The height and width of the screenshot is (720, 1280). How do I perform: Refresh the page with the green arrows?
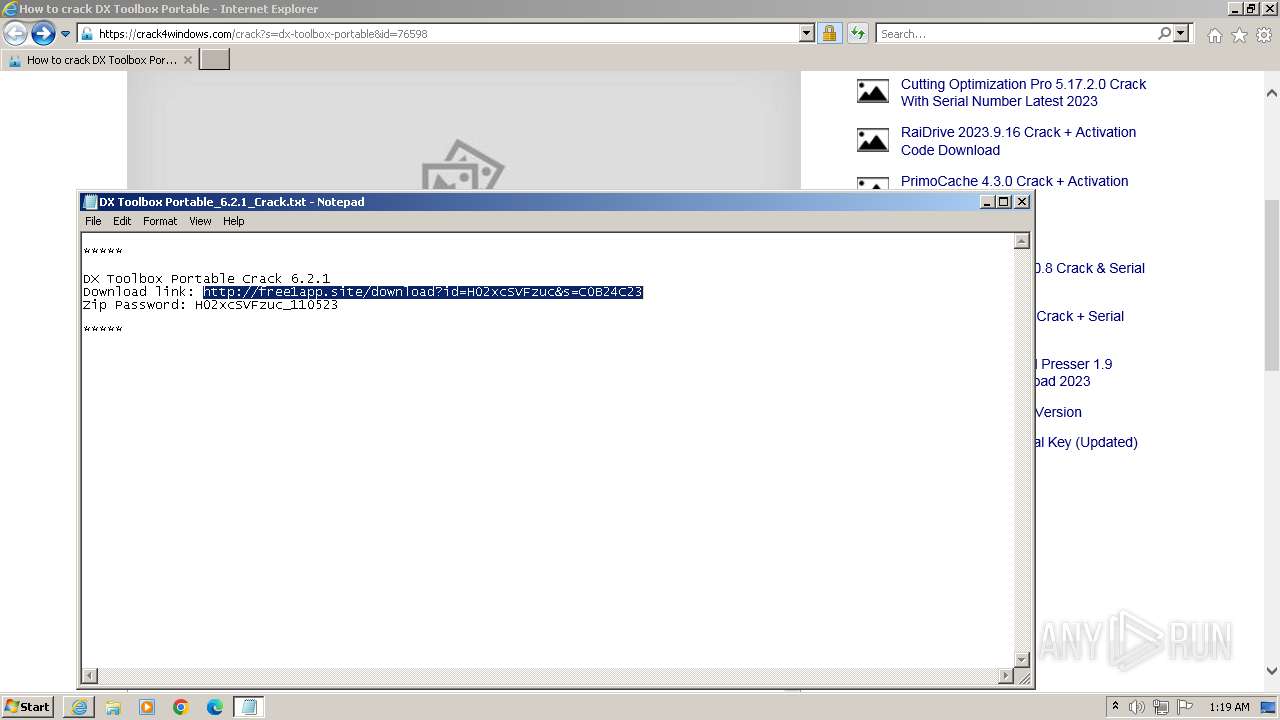click(x=857, y=34)
